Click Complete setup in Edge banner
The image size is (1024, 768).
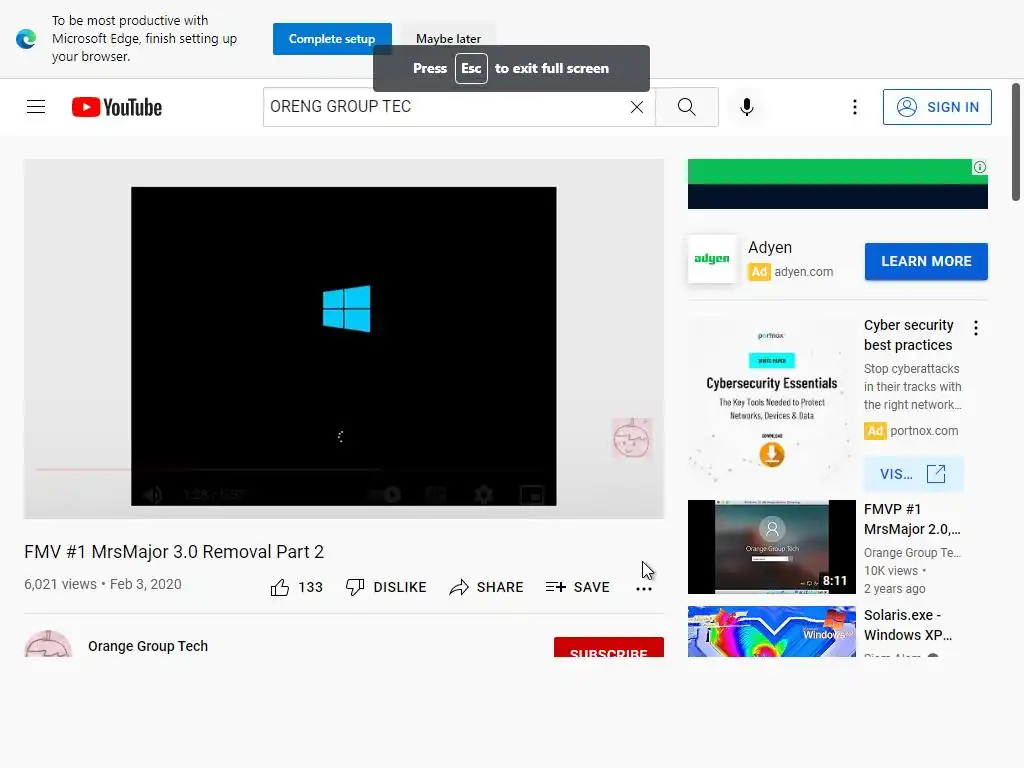point(332,39)
